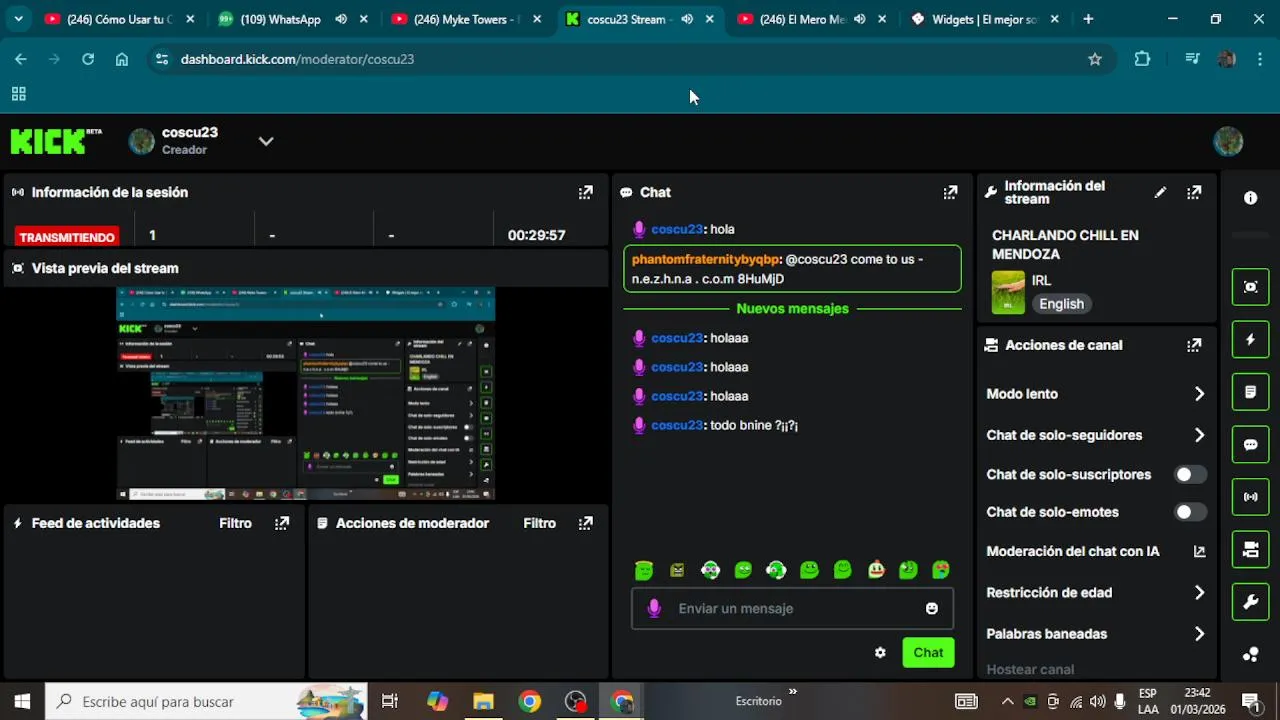Click the browser address bar URL
This screenshot has height=720, width=1280.
pos(297,59)
